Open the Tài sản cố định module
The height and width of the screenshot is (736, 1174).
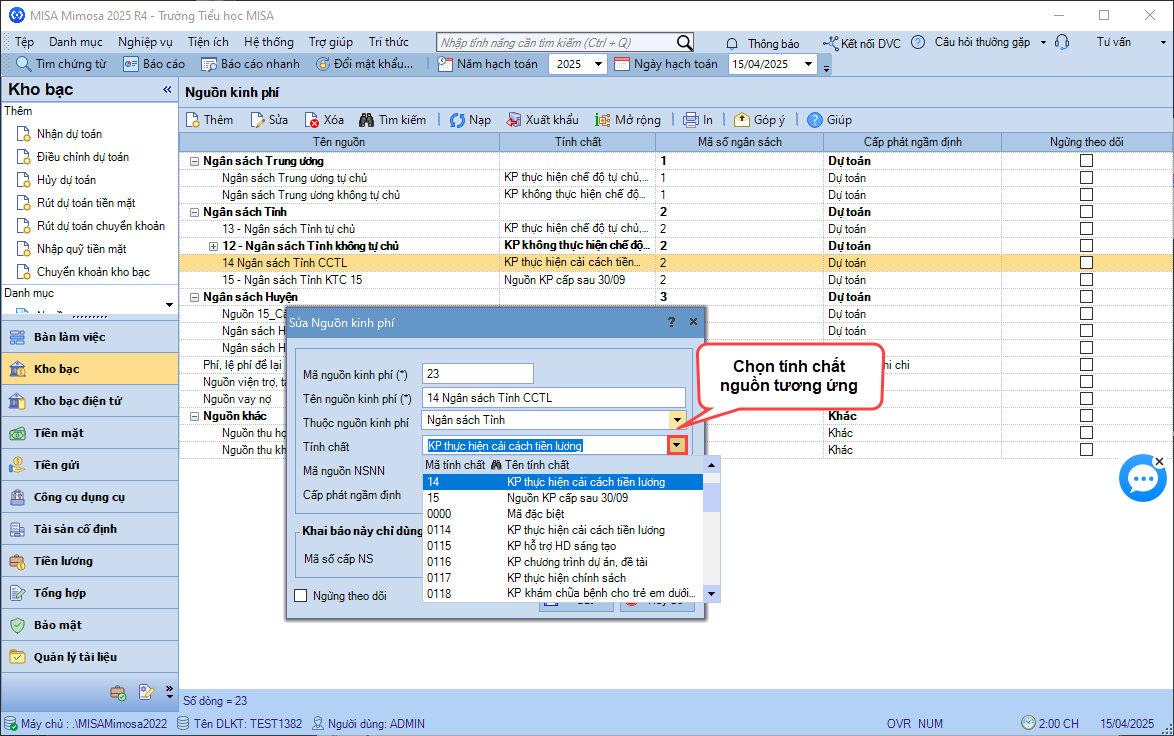click(90, 529)
